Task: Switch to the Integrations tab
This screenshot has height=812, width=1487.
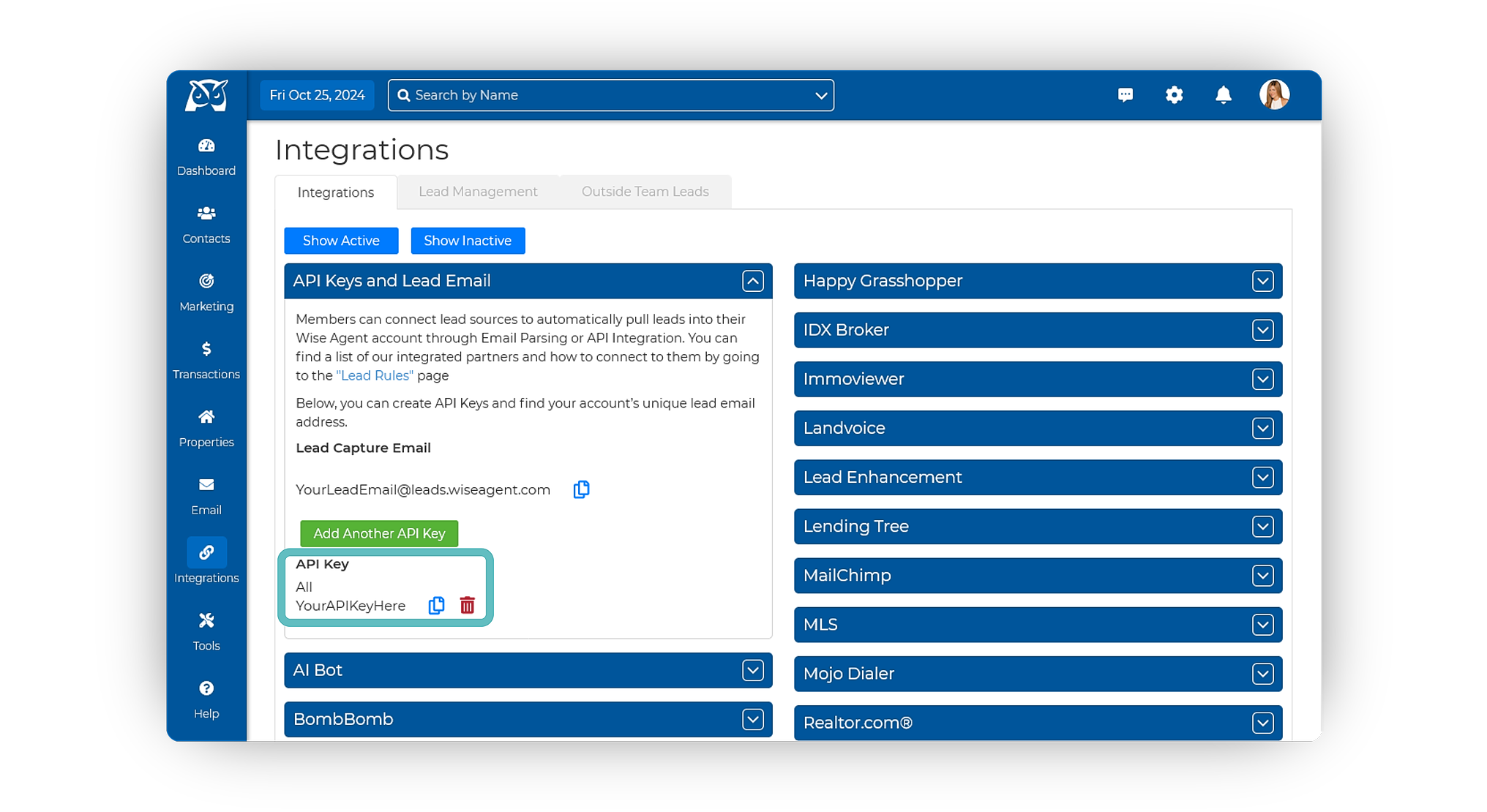Action: point(336,192)
